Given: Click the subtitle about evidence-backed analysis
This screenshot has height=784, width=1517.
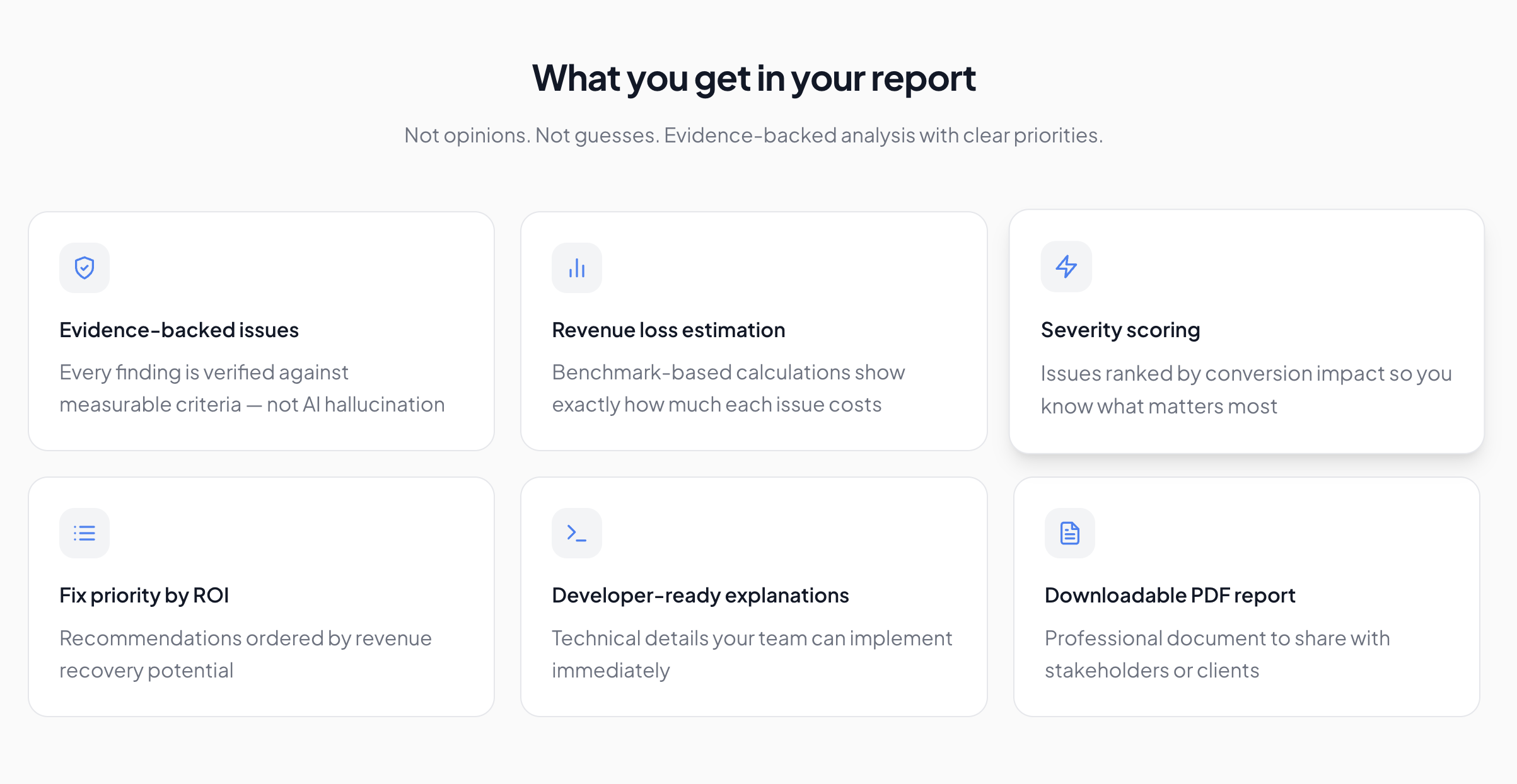Looking at the screenshot, I should (754, 135).
